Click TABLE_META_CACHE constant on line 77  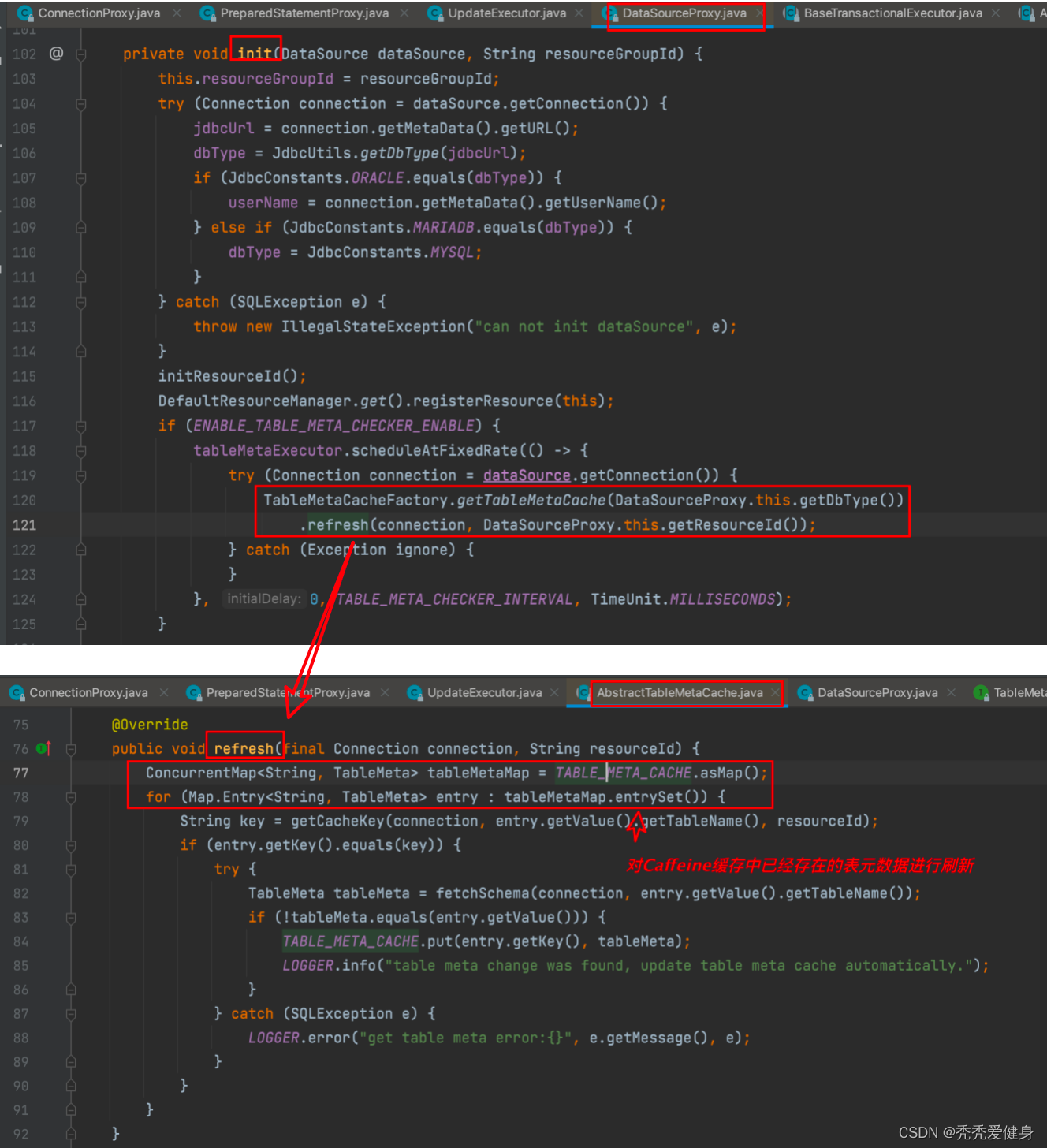pyautogui.click(x=624, y=773)
